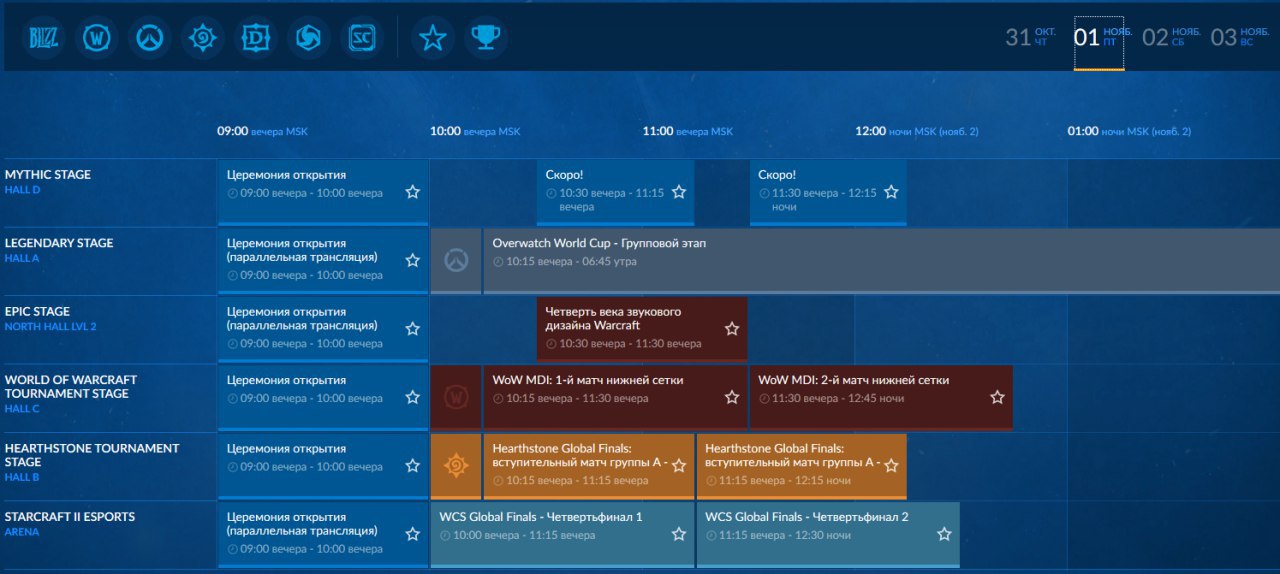Switch to 02 Nov Saturday tab
Viewport: 1280px width, 574px height.
click(1169, 38)
